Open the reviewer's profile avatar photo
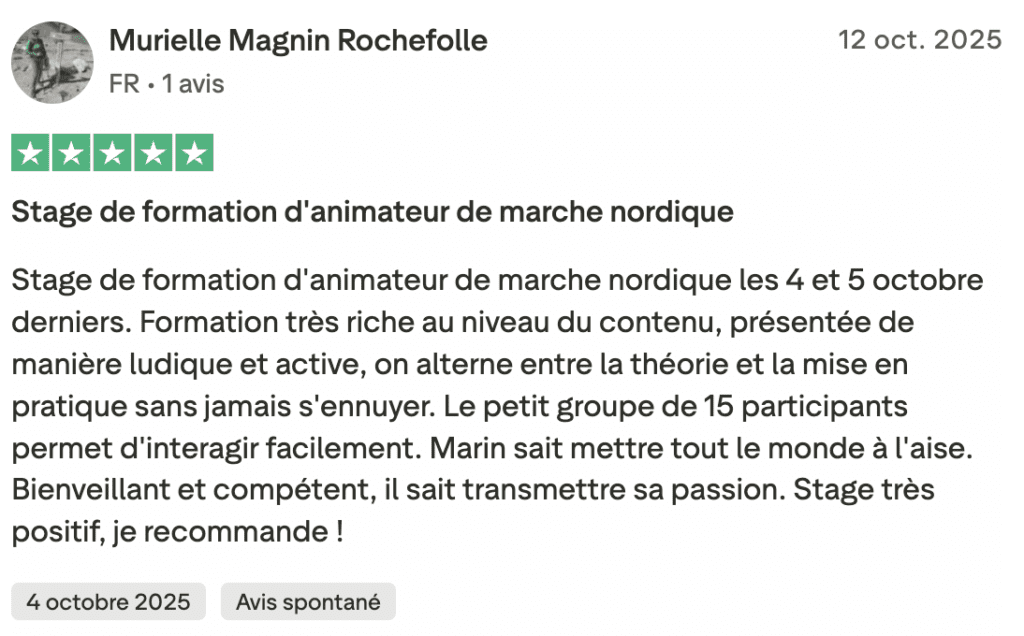The height and width of the screenshot is (636, 1024). (x=52, y=62)
